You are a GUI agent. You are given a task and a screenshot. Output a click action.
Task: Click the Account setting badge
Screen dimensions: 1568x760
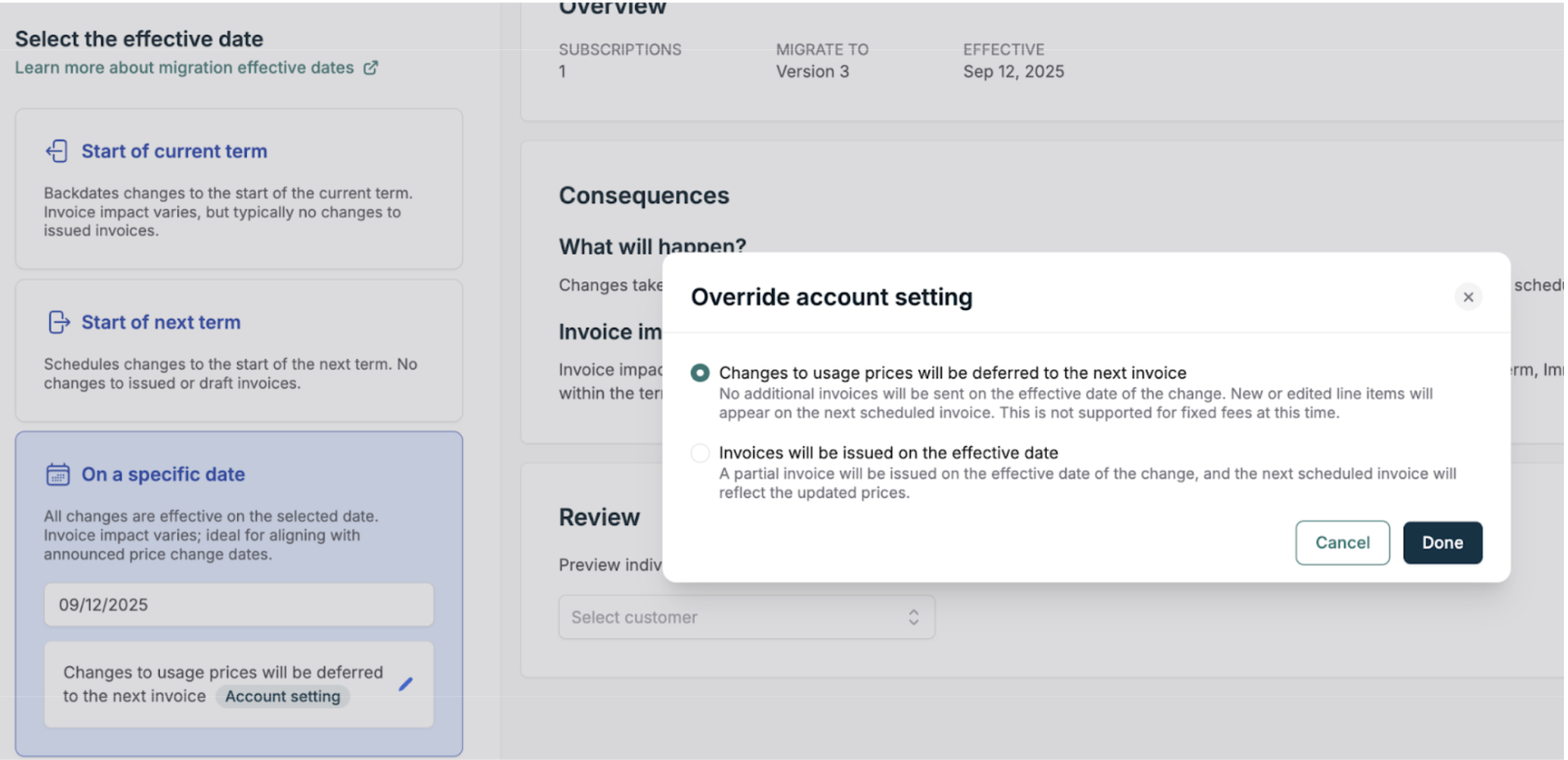281,696
